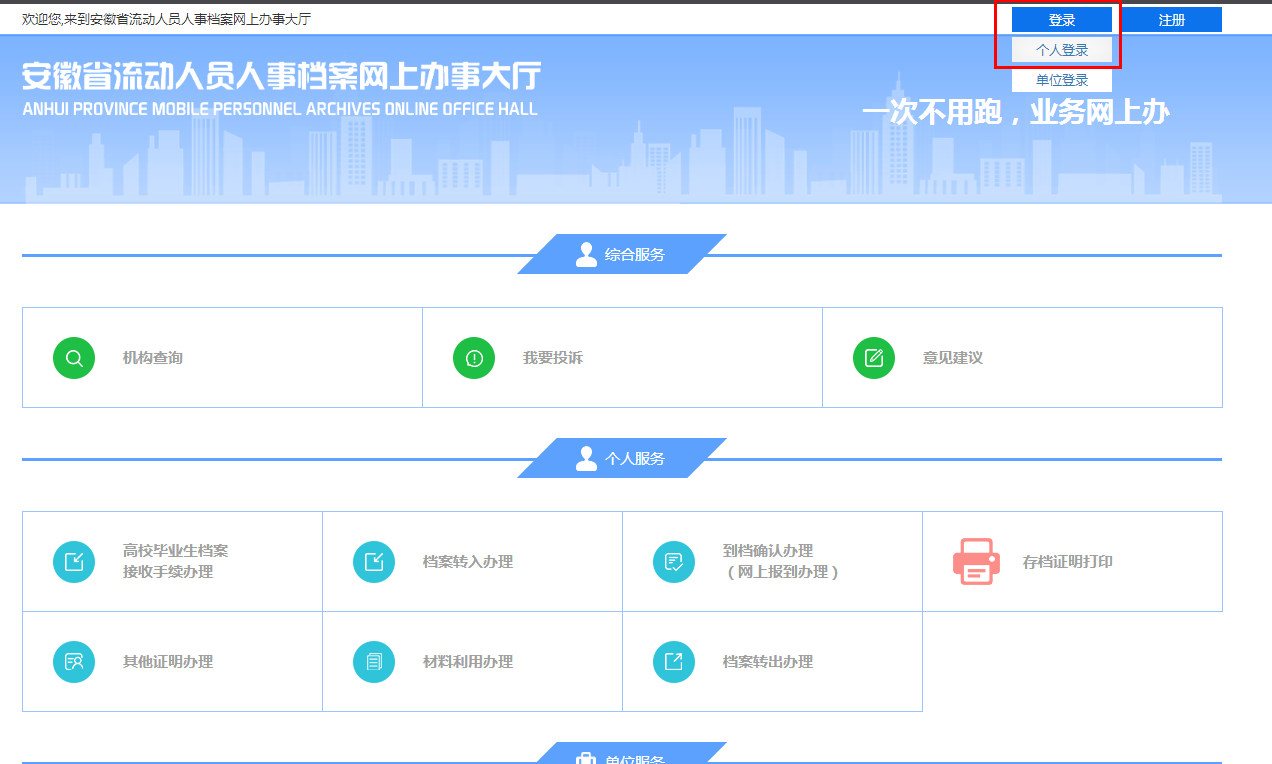Open the 材料利用办理 service
1272x764 pixels.
click(472, 661)
